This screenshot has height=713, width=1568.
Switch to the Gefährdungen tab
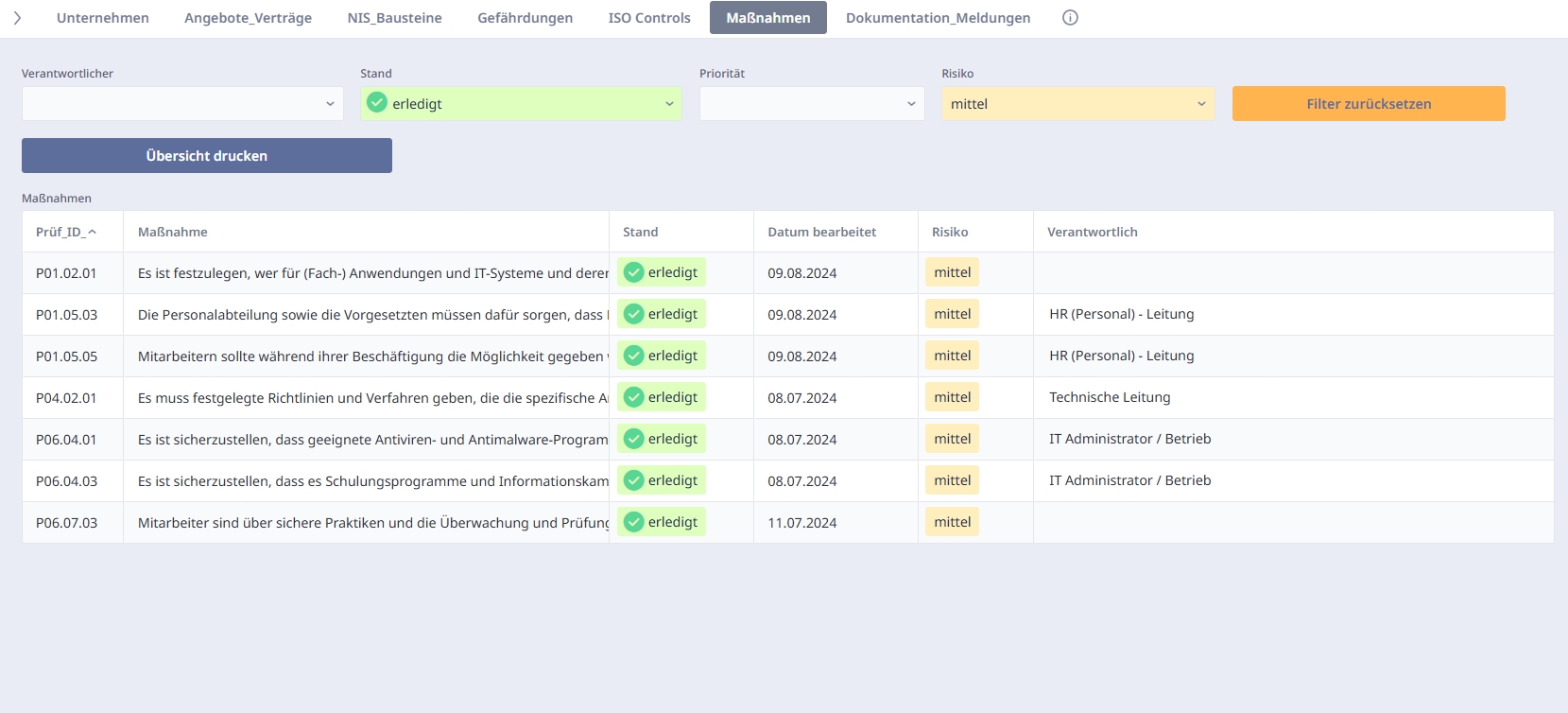(x=525, y=18)
